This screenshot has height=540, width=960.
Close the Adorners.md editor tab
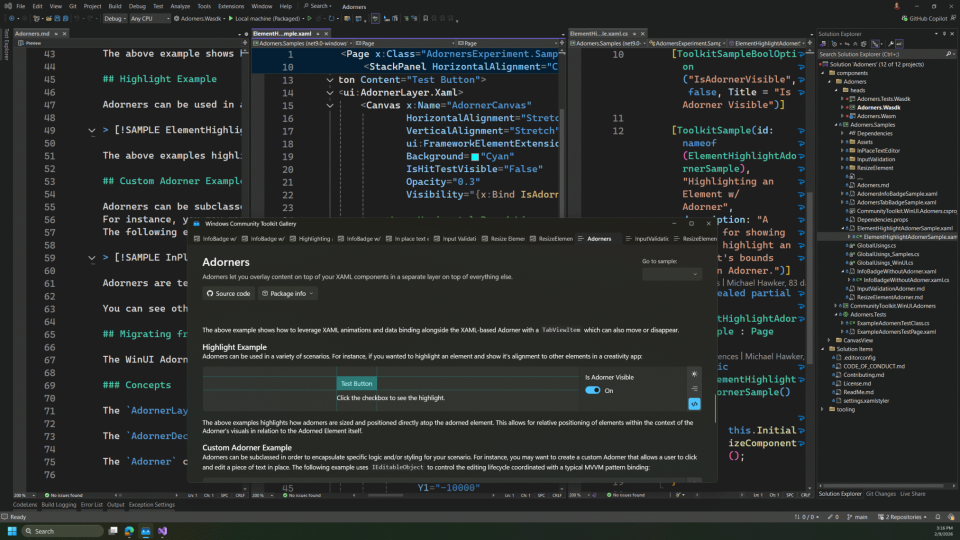[x=64, y=34]
